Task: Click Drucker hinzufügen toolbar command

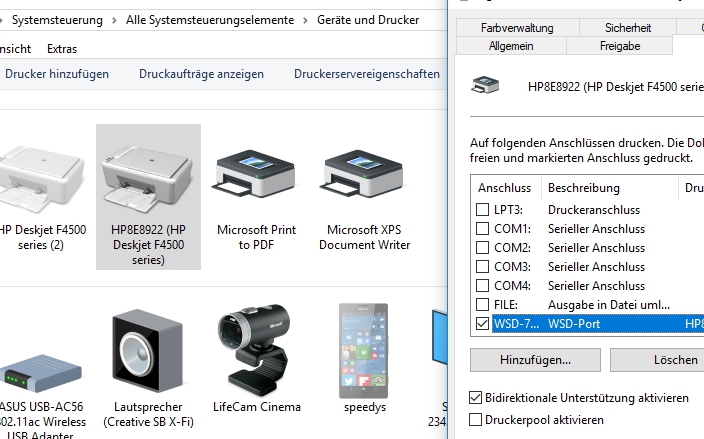Action: click(x=57, y=74)
